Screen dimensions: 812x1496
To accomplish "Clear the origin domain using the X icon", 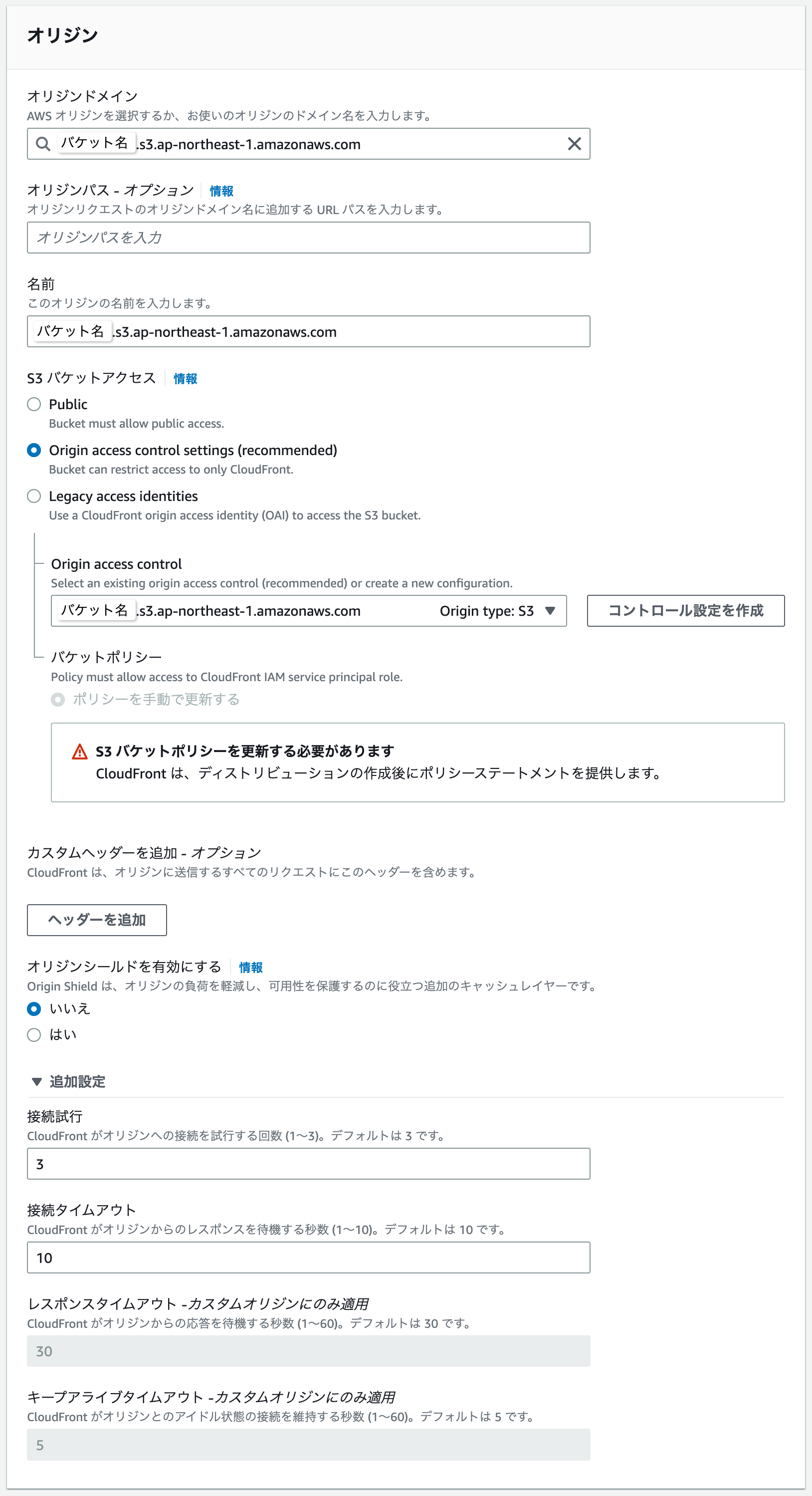I will (574, 144).
